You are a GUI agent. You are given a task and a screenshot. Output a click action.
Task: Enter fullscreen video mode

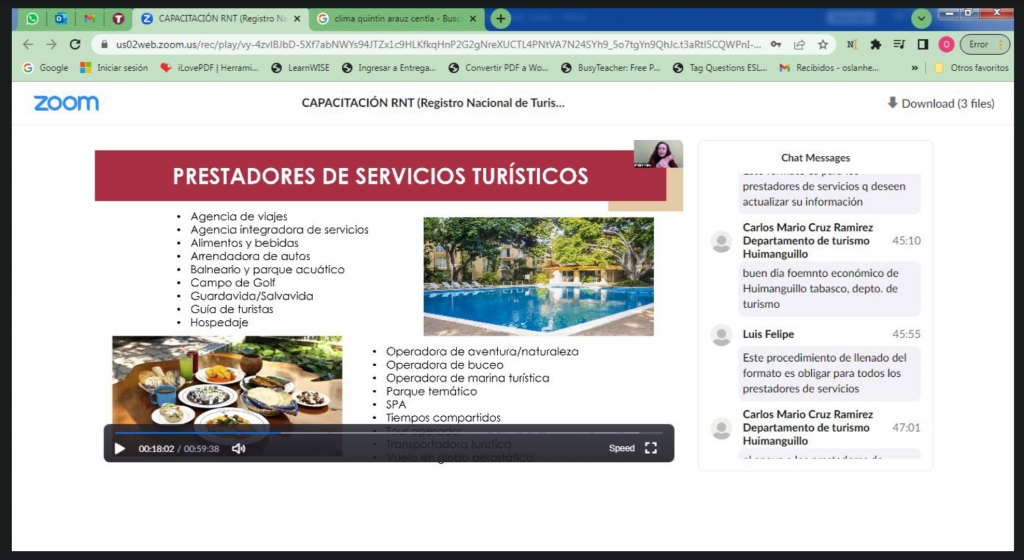point(650,448)
